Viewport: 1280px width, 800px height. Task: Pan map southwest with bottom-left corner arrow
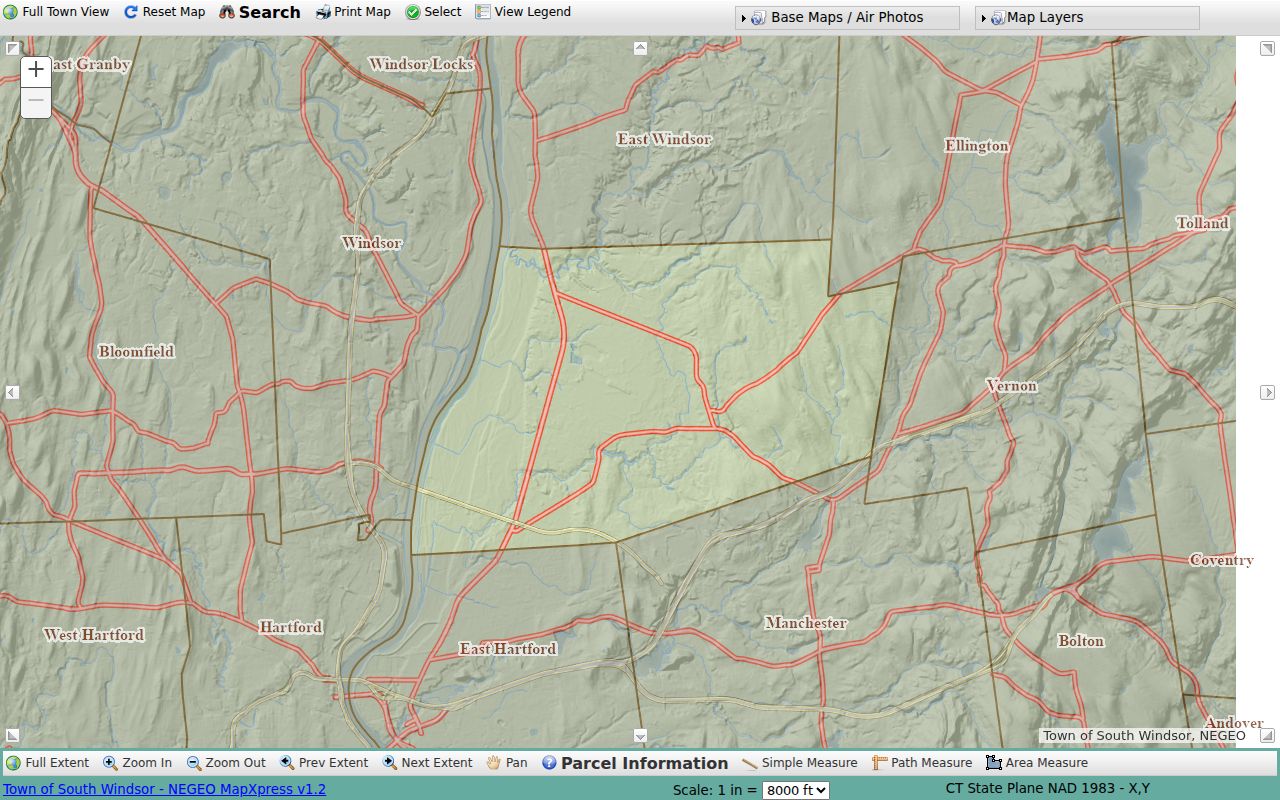12,736
